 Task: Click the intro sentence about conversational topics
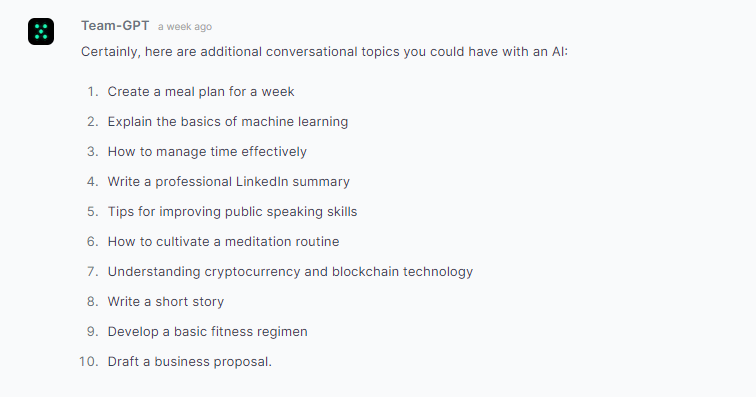pos(324,52)
